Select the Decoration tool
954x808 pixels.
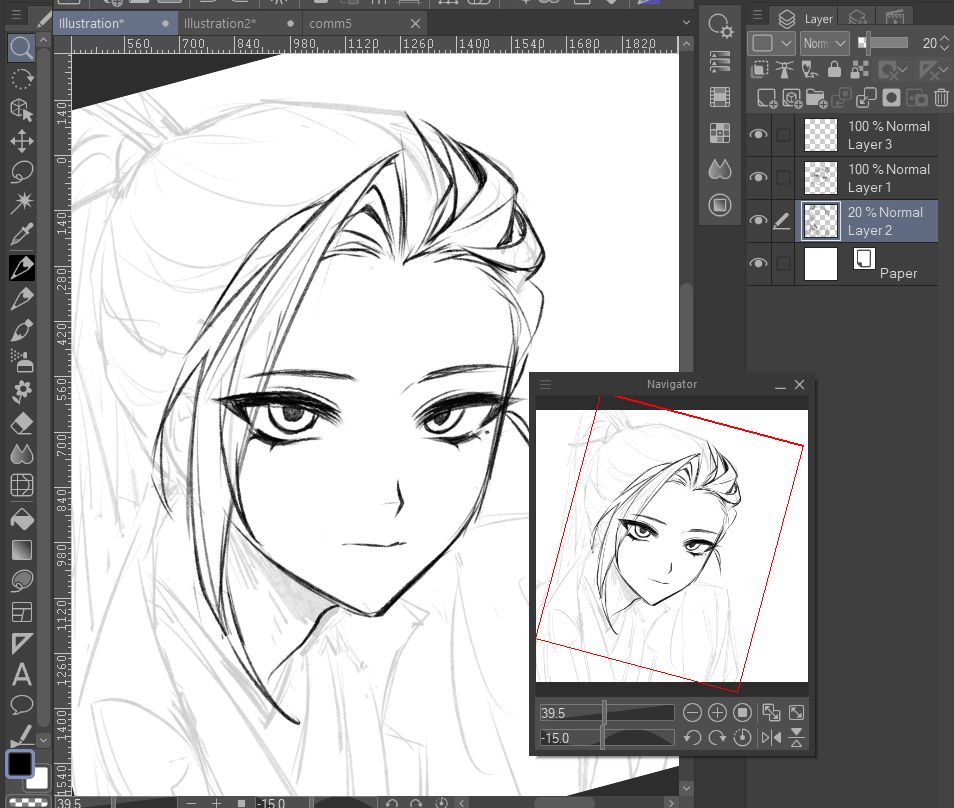21,392
